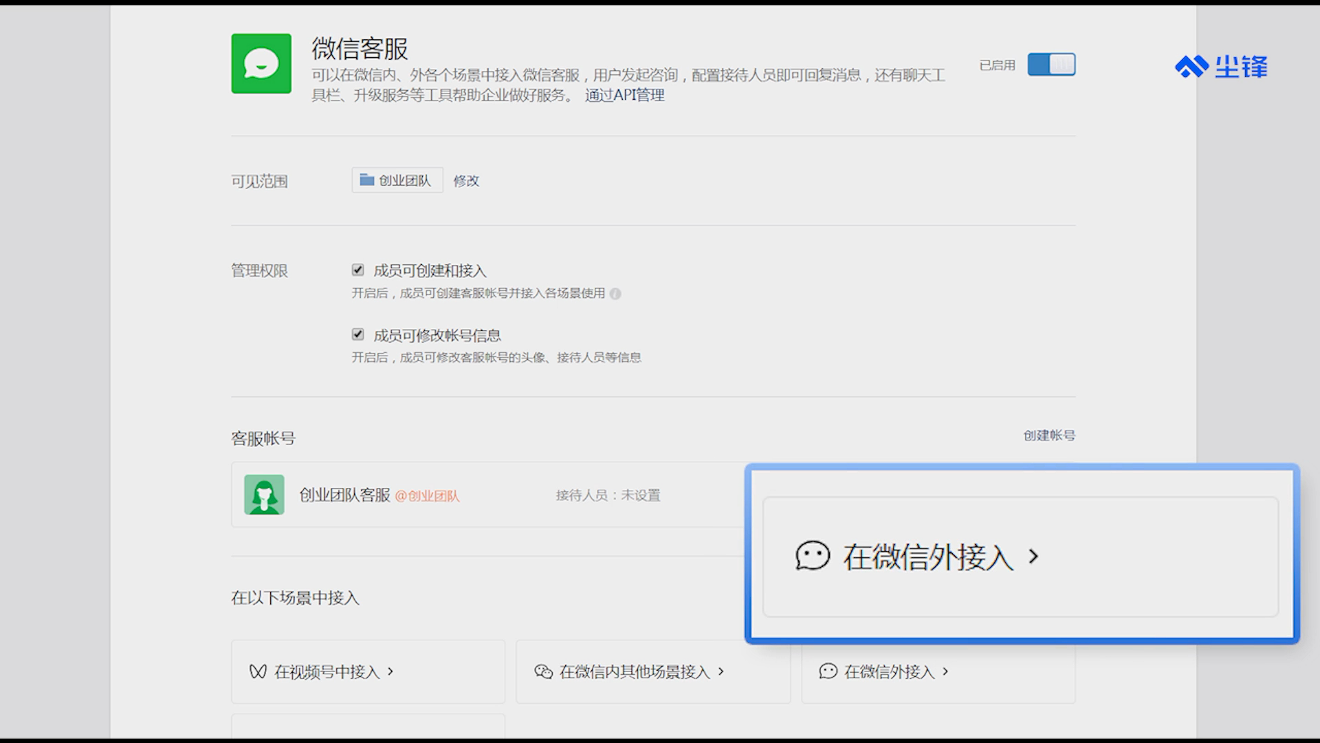Click the 创业团队客服 avatar image
1320x743 pixels.
[x=264, y=495]
